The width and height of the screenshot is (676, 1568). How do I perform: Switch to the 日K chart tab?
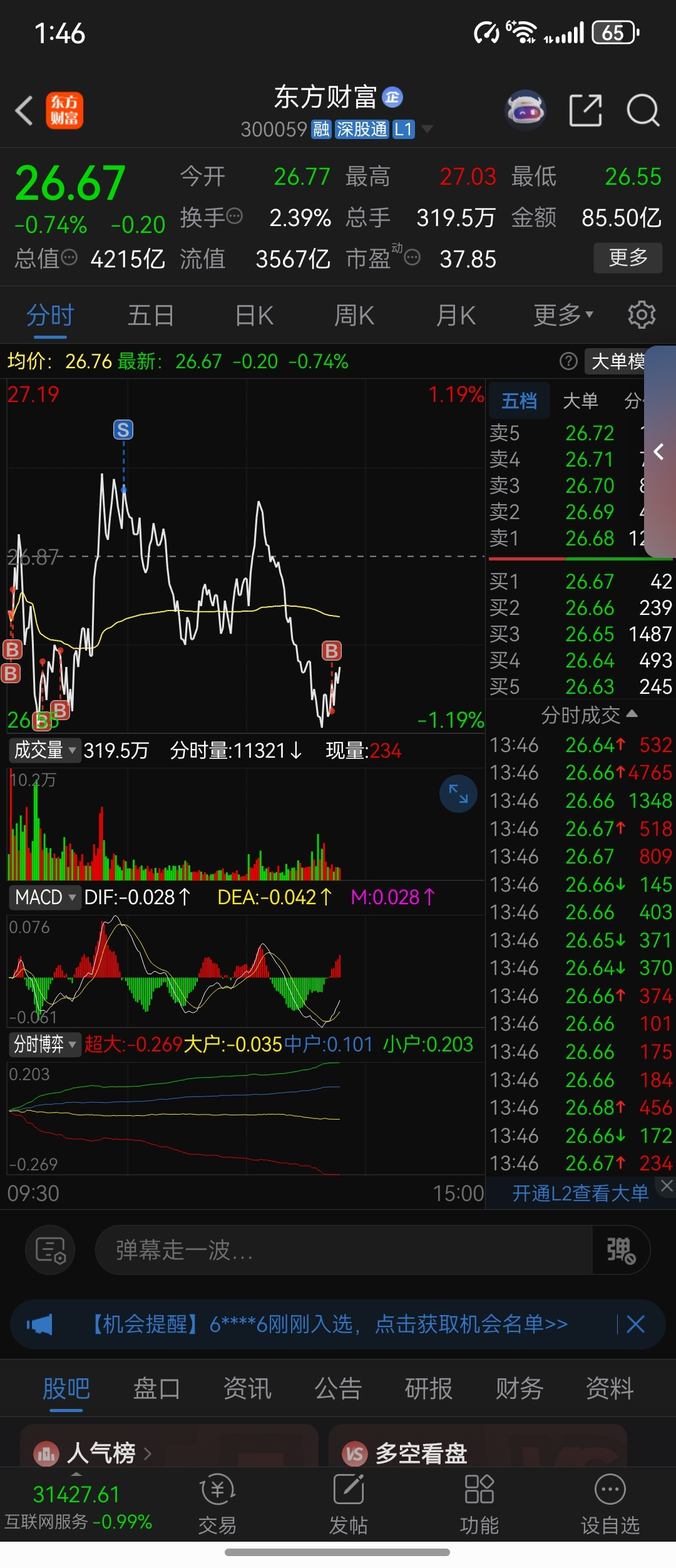254,315
